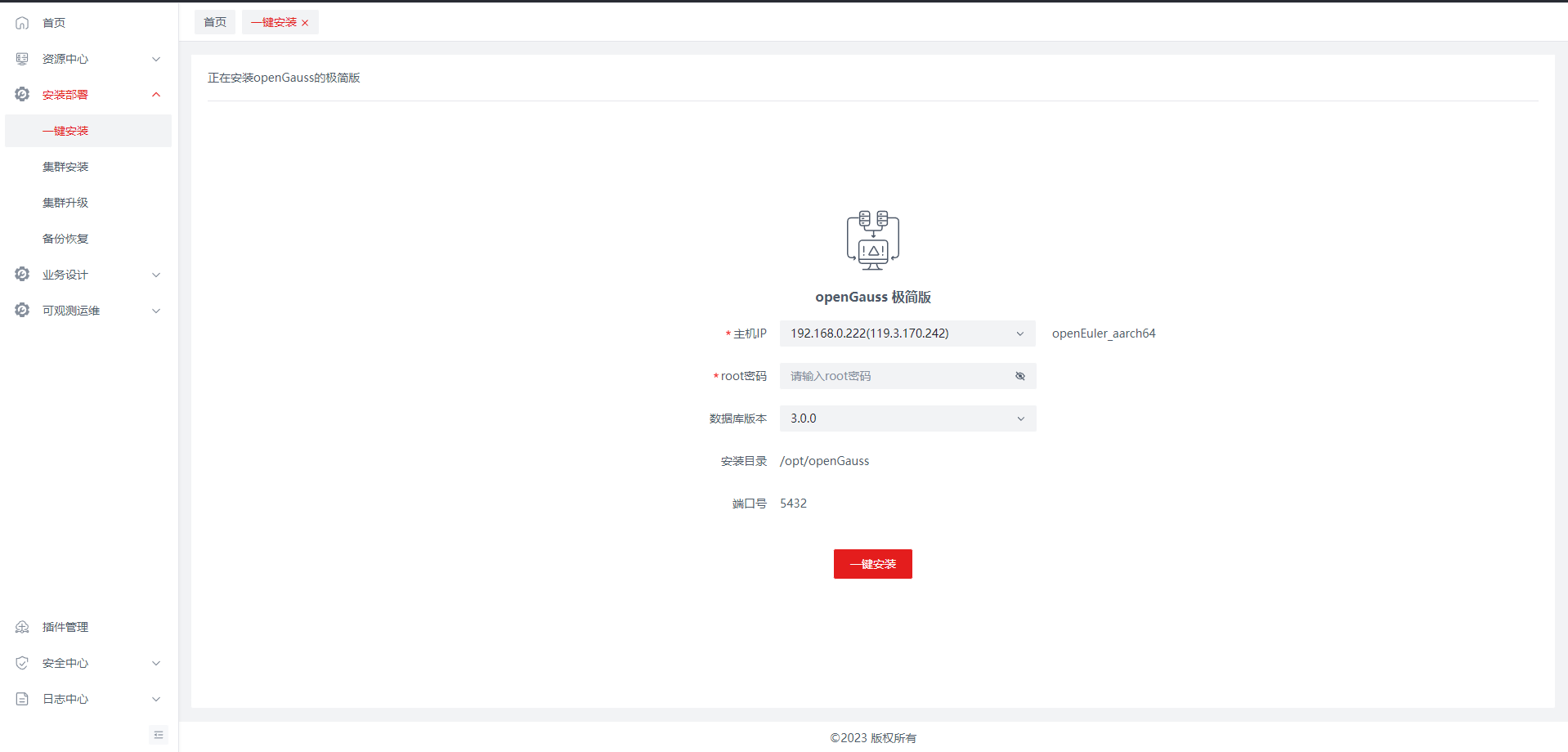Select 集群安装 in the sidebar

coord(65,167)
